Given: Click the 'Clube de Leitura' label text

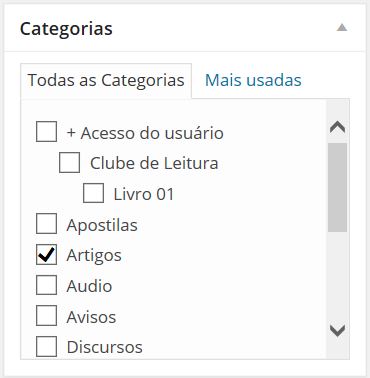Looking at the screenshot, I should (x=154, y=163).
